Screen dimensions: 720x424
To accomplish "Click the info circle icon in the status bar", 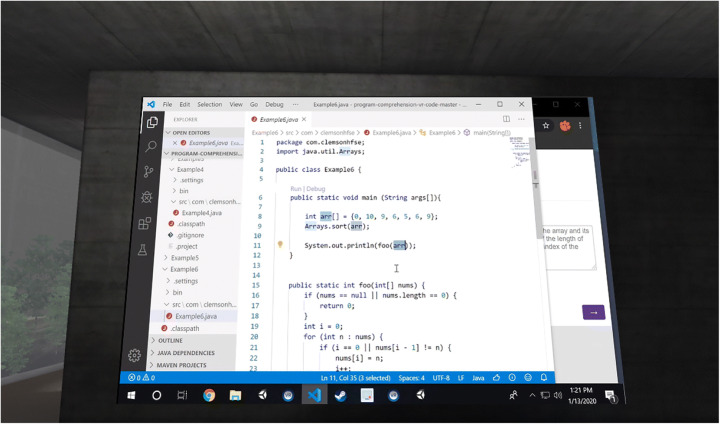I will 512,378.
